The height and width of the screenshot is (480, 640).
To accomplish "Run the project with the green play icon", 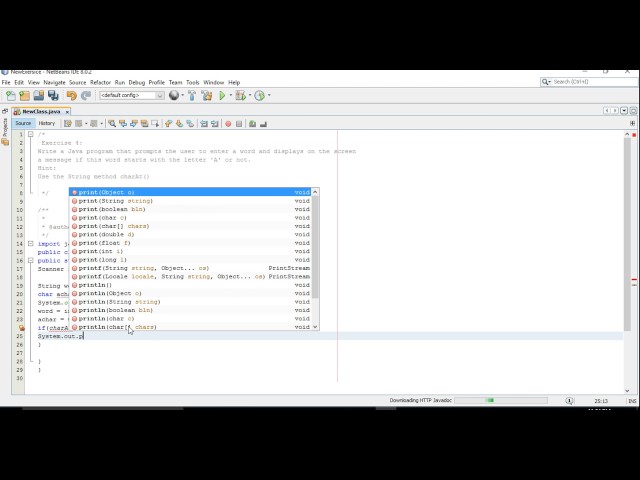I will (x=222, y=96).
